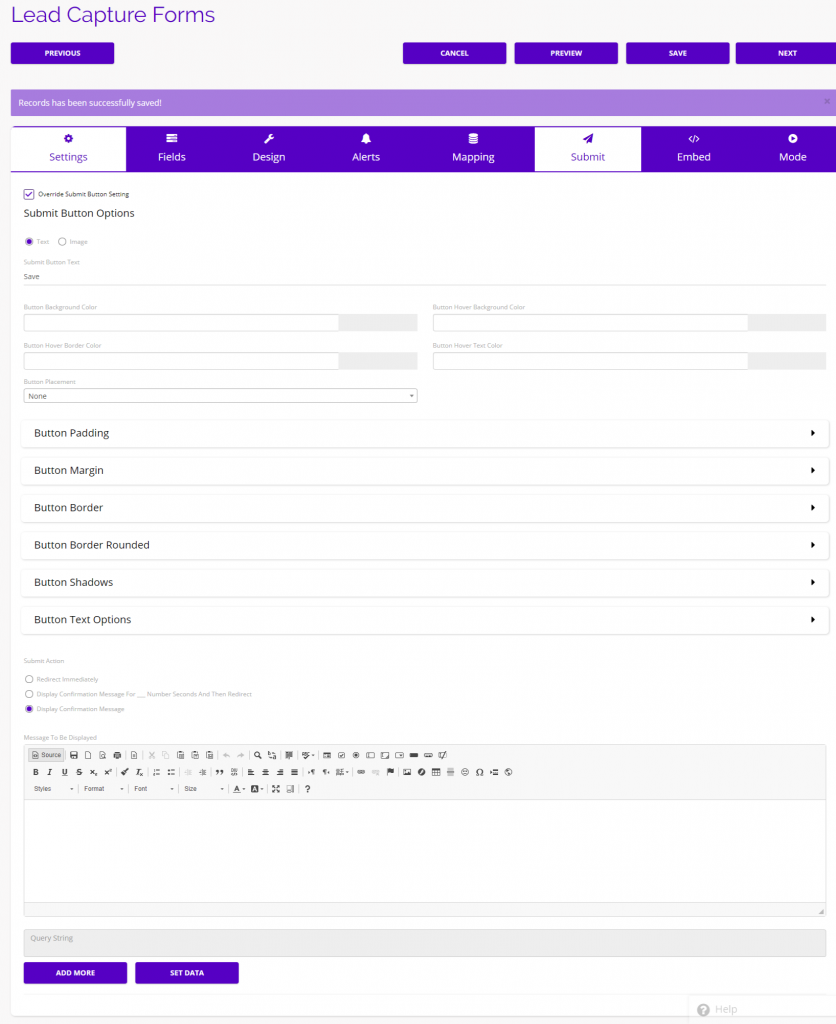836x1024 pixels.
Task: Click the Print icon in the editor
Action: (117, 755)
